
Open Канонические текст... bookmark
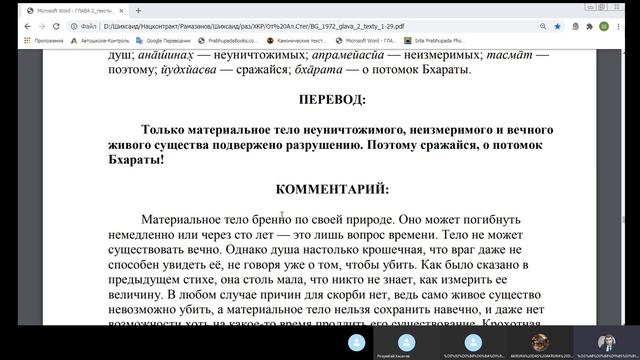[x=297, y=40]
